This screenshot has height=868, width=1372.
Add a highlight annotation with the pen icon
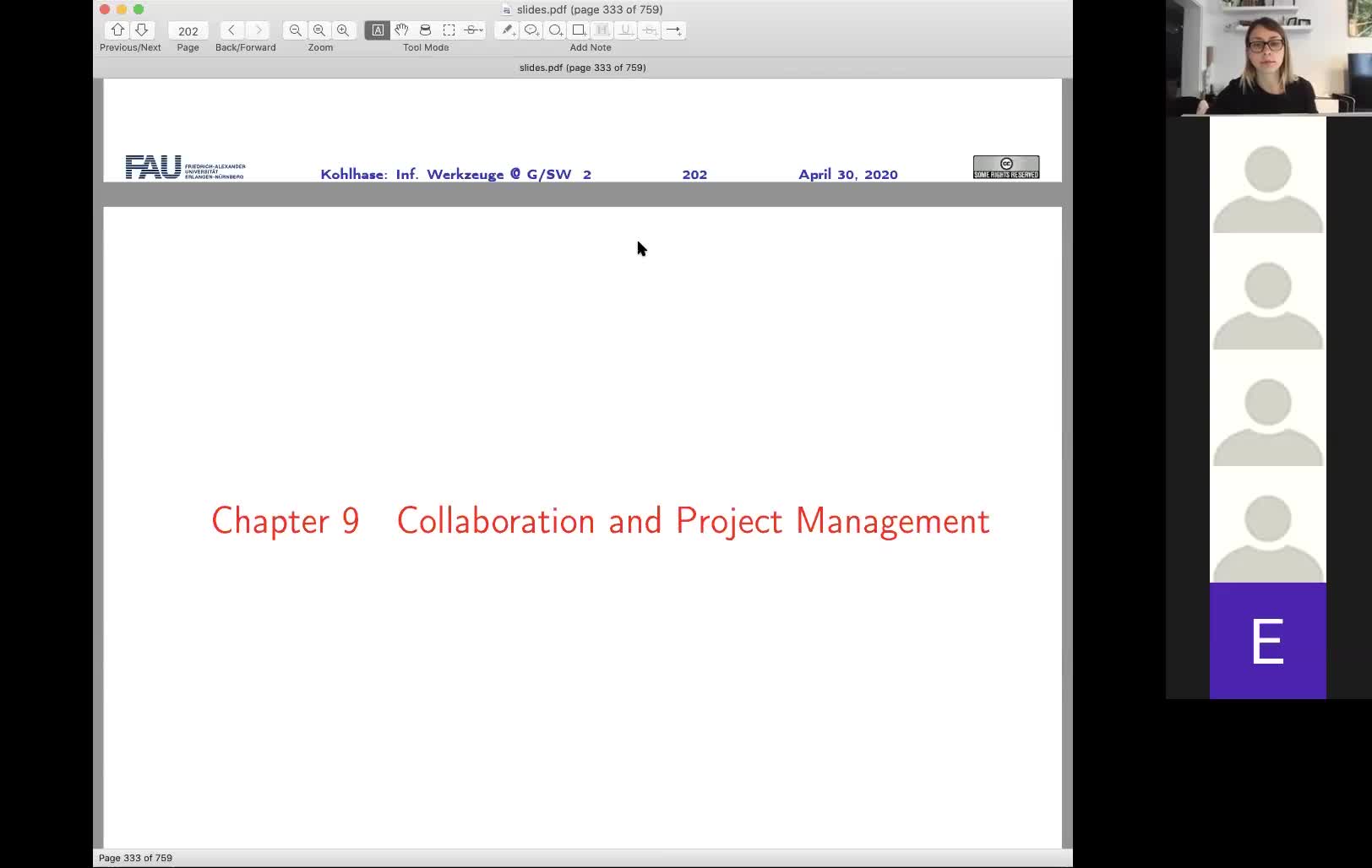[x=507, y=30]
